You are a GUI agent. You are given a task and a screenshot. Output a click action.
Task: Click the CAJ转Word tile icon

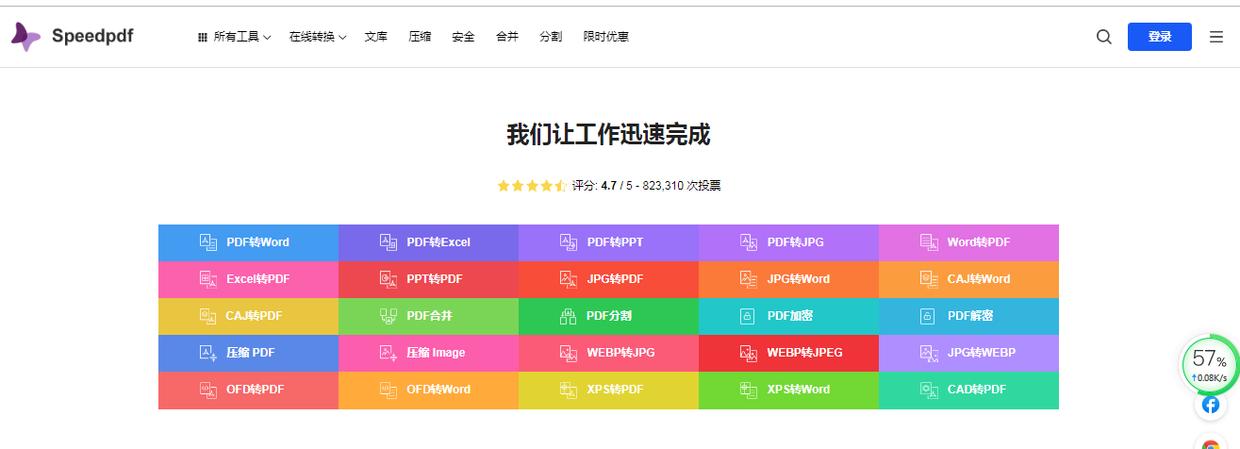pyautogui.click(x=929, y=279)
